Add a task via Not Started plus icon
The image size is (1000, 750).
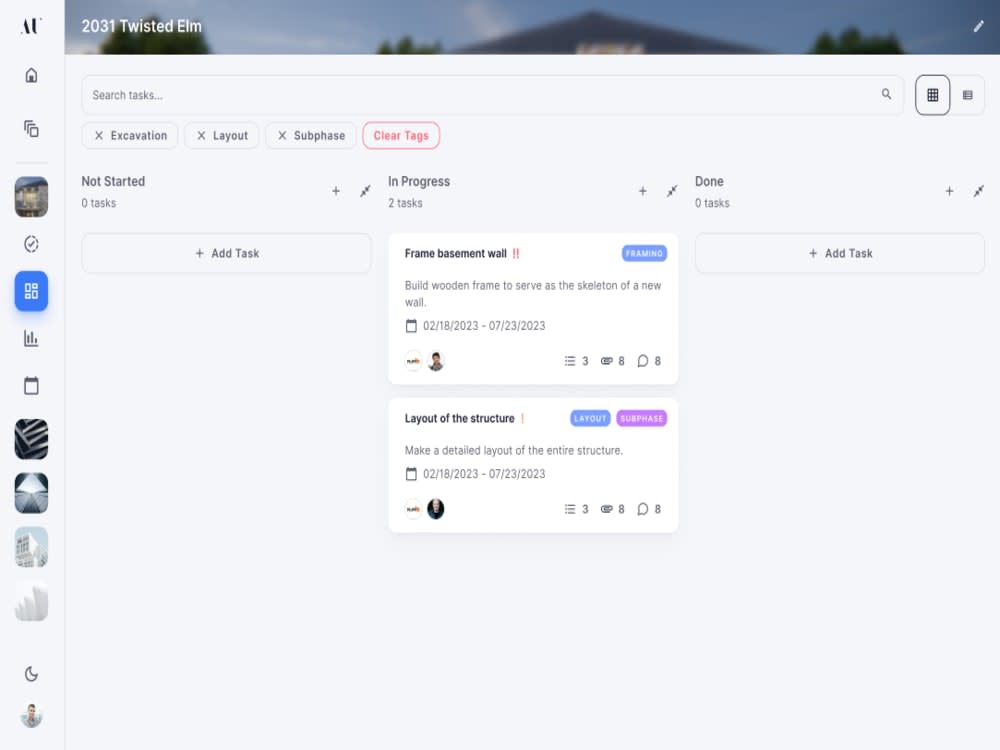(x=336, y=191)
